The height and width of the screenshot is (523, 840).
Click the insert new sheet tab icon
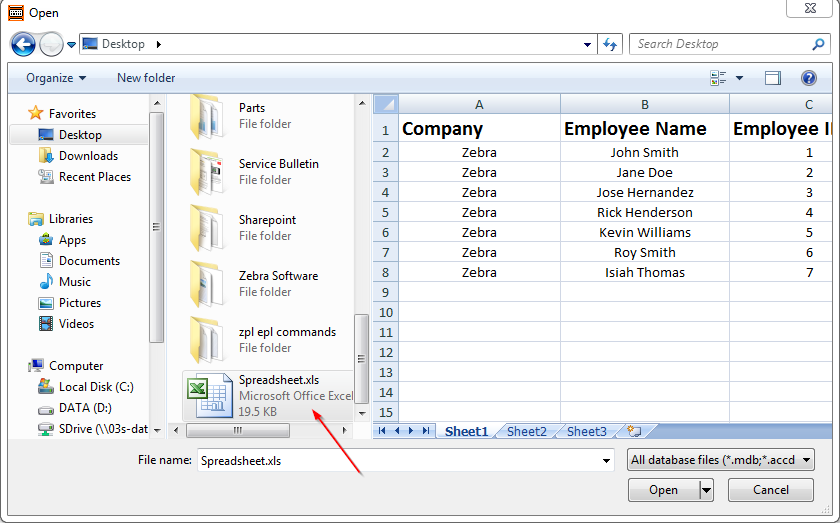(633, 432)
